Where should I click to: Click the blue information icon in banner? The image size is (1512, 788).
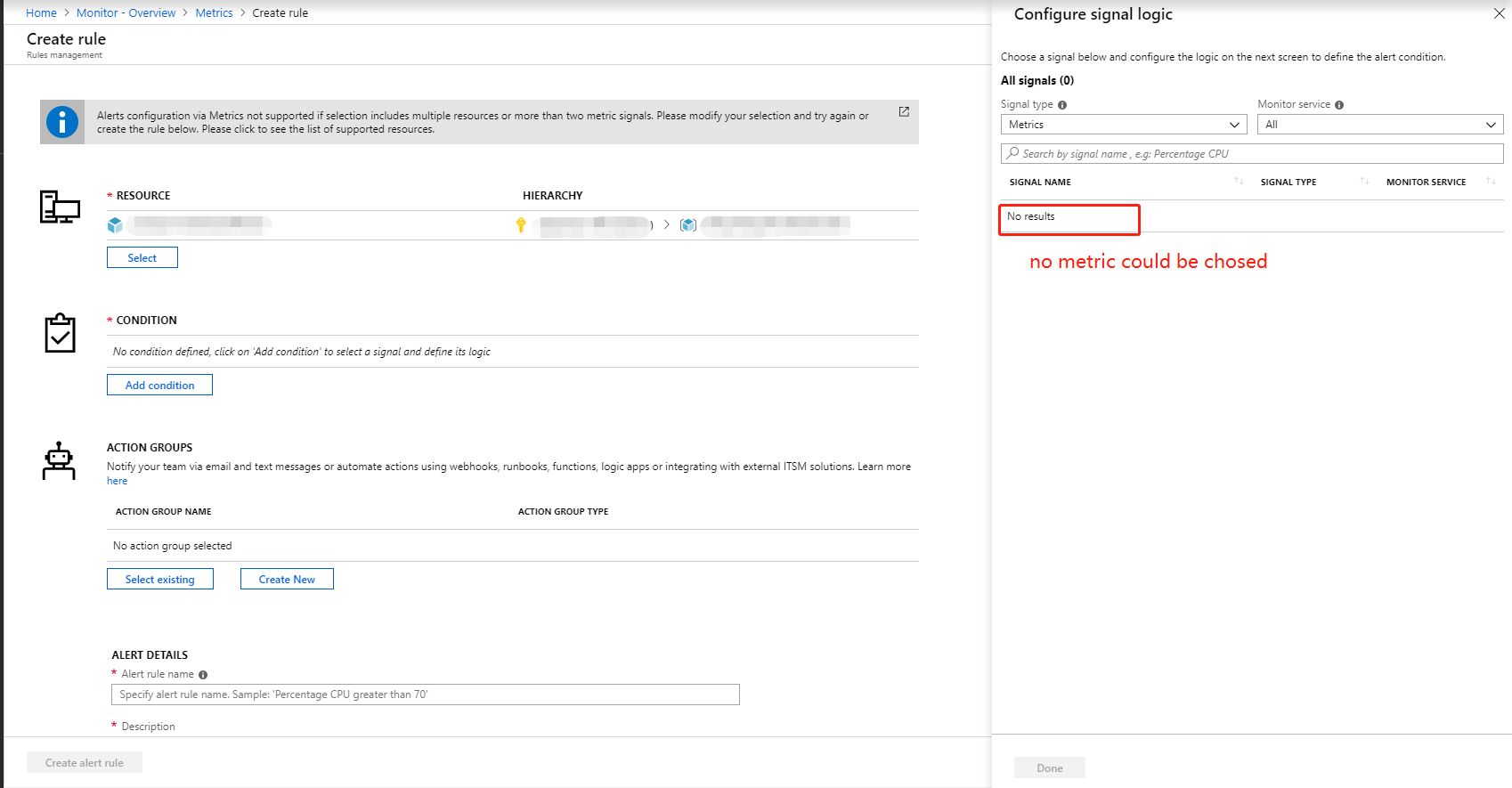pyautogui.click(x=62, y=122)
